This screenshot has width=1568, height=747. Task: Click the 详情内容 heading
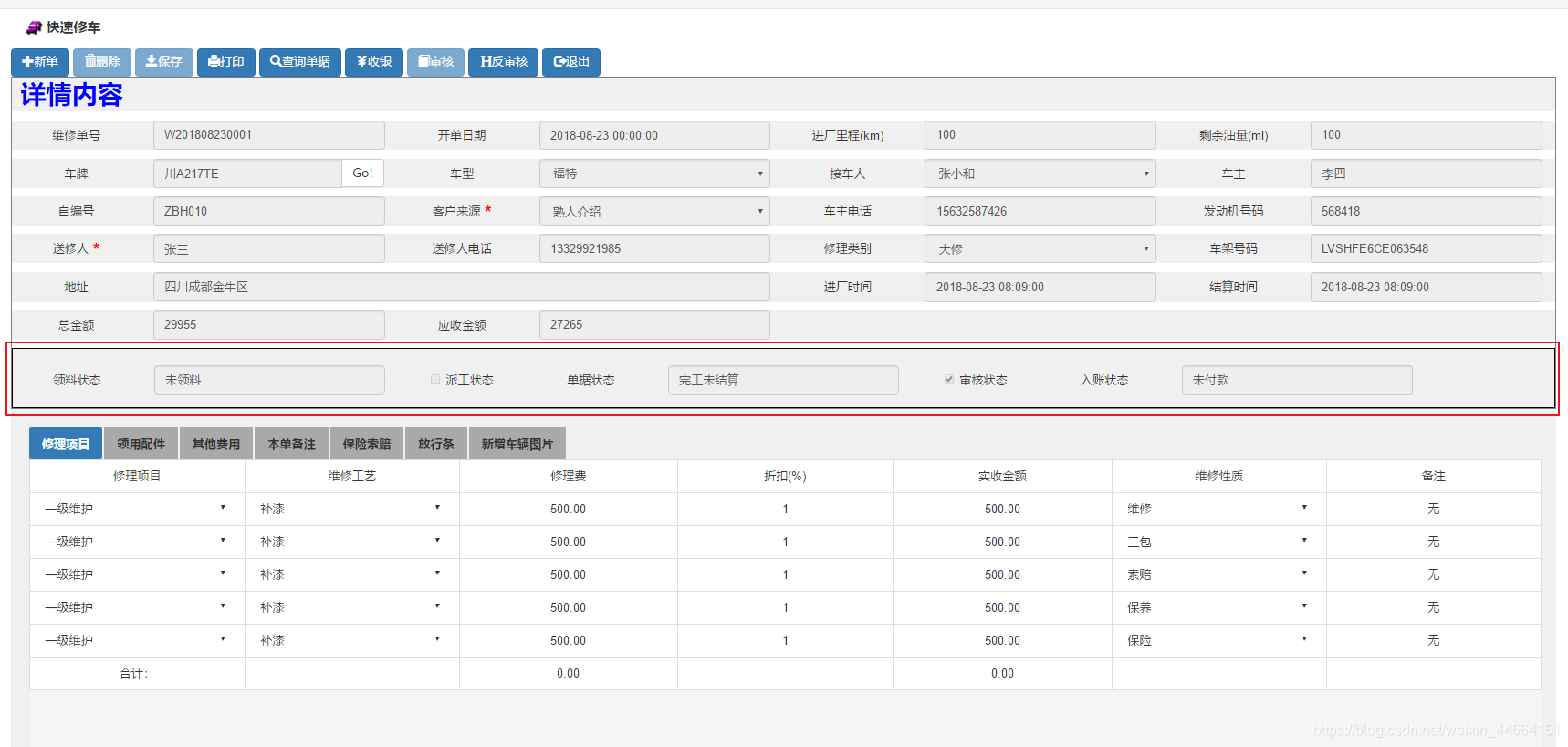pos(71,95)
